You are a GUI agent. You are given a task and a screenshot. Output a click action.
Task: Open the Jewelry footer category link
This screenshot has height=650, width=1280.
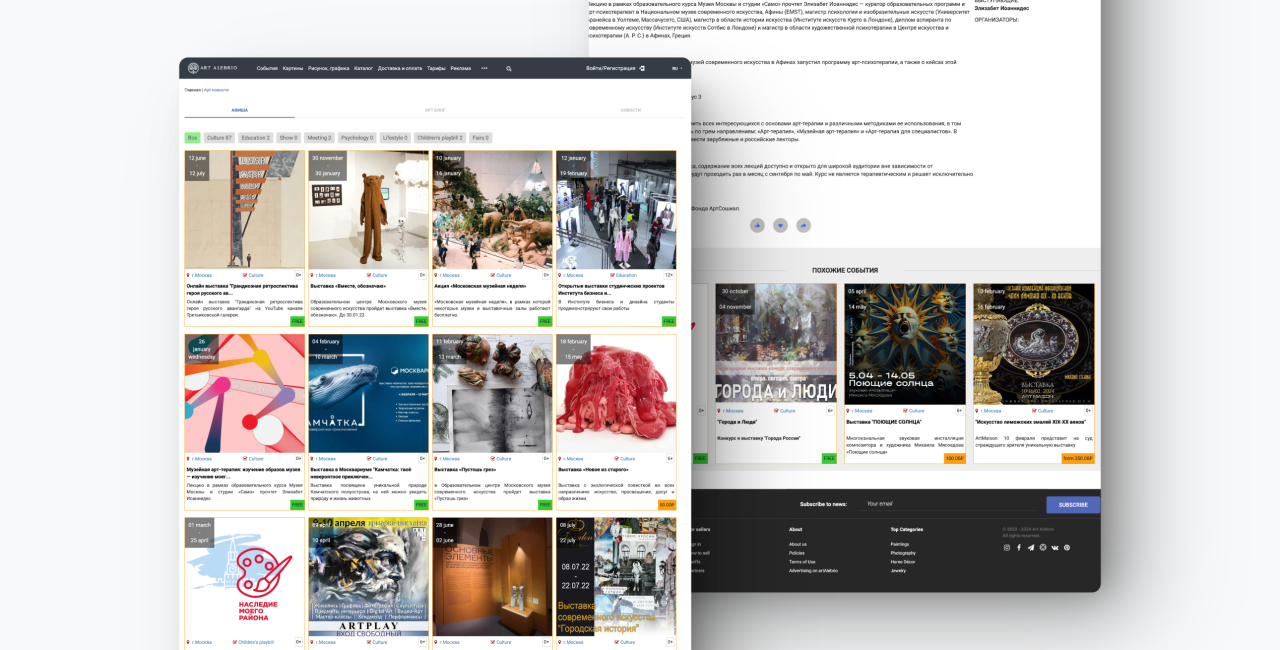(898, 571)
